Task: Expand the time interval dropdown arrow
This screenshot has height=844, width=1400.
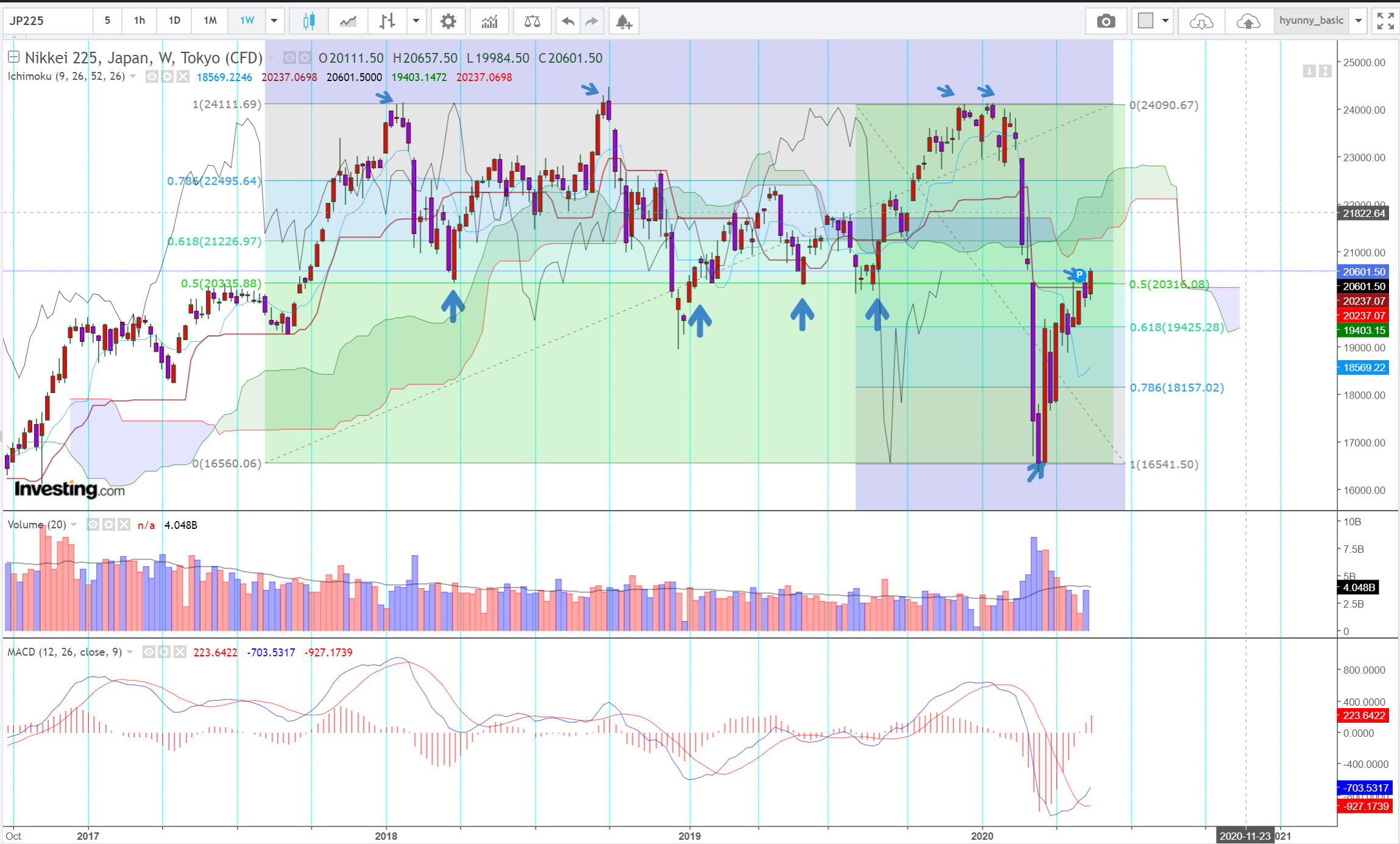Action: [274, 21]
